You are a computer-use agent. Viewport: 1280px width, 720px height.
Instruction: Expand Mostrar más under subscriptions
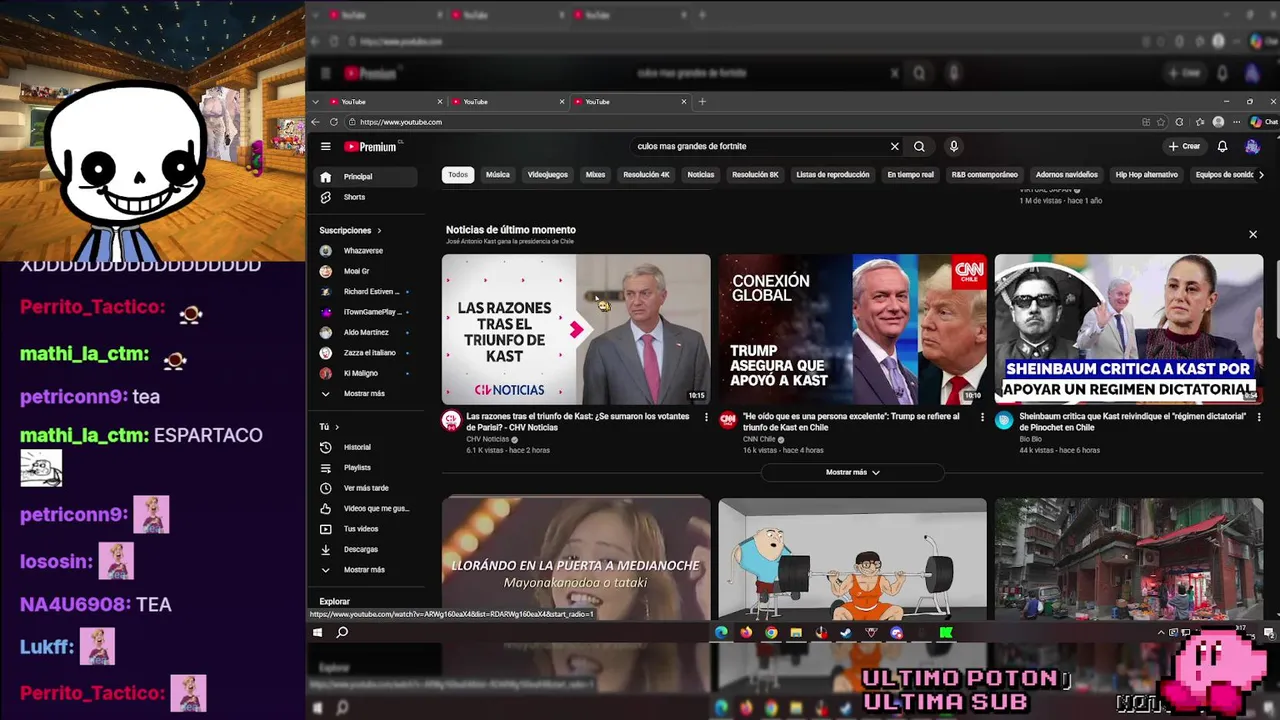366,393
